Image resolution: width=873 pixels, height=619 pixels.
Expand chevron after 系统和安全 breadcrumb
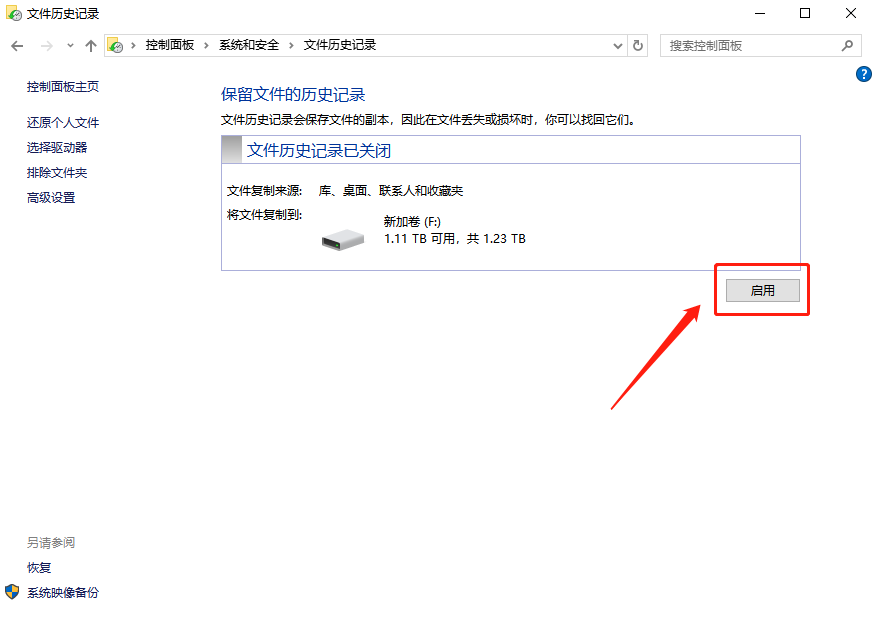(291, 46)
